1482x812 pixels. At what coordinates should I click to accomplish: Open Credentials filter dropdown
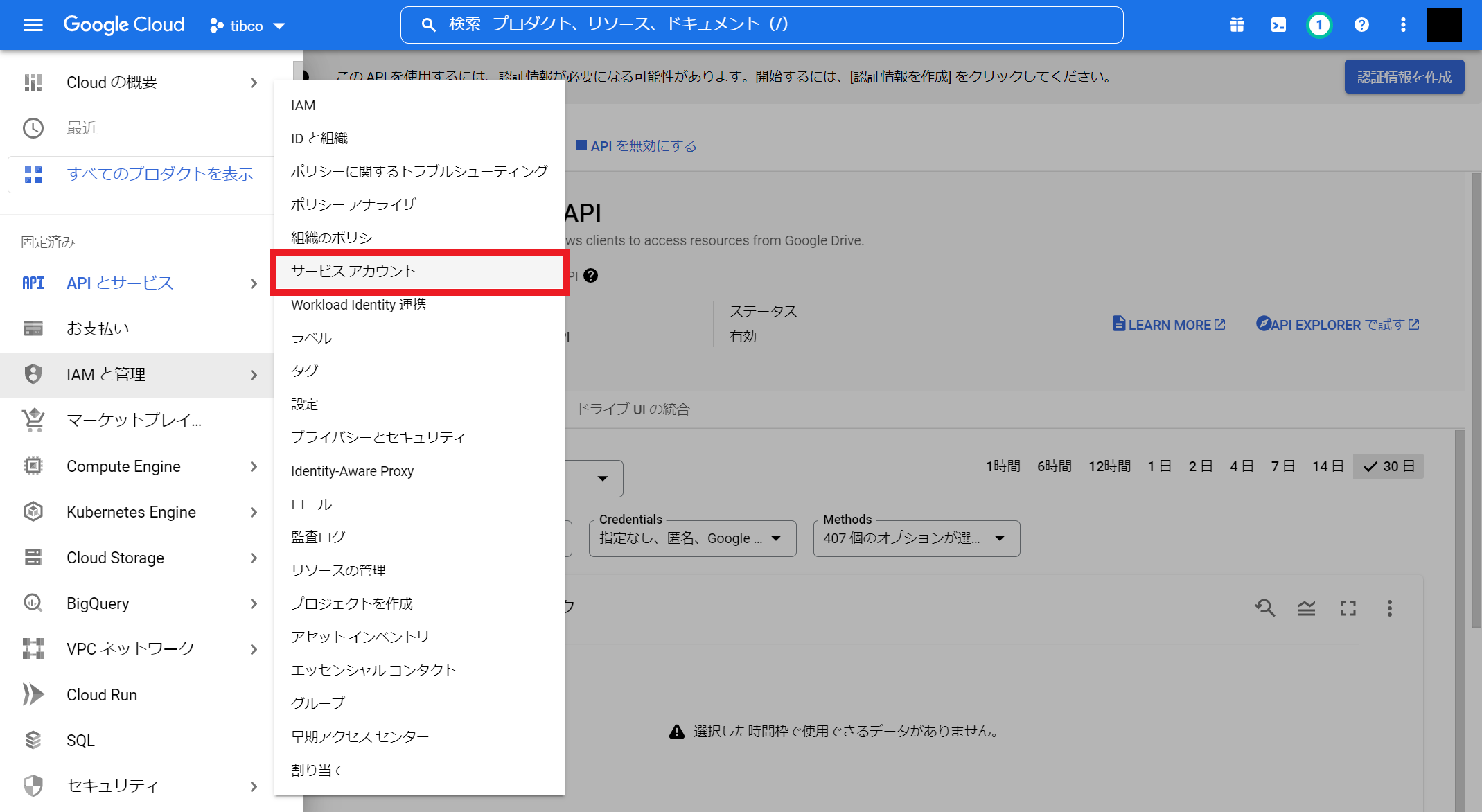coord(692,538)
